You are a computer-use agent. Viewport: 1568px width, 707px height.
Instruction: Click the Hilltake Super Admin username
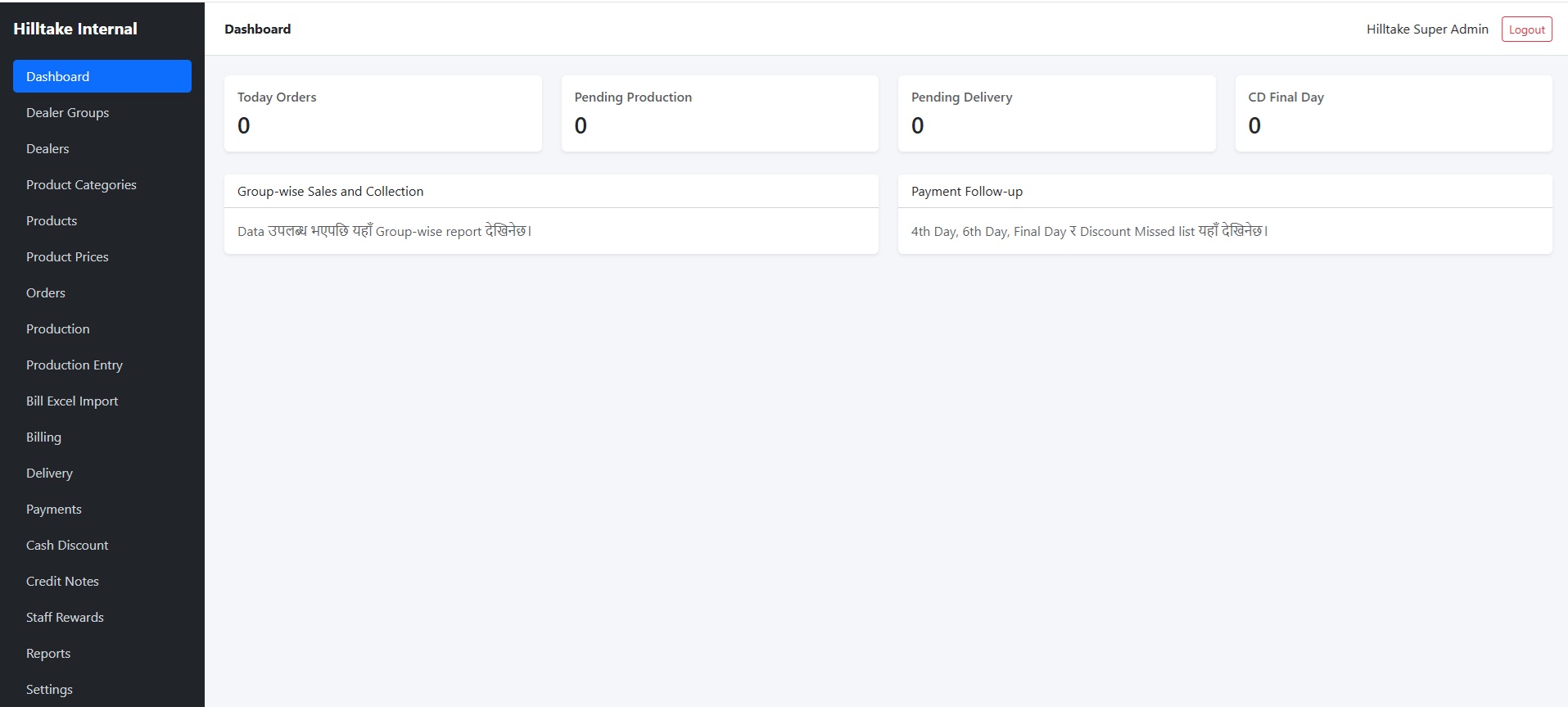[x=1427, y=29]
